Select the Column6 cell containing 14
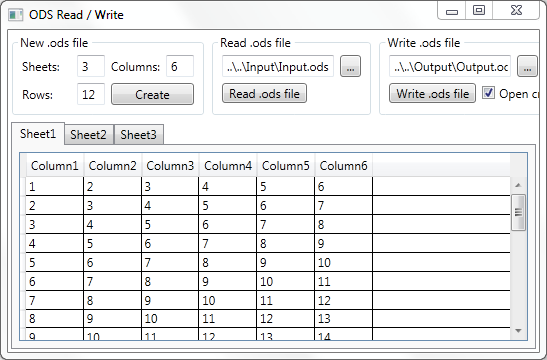The height and width of the screenshot is (360, 547). coord(344,334)
